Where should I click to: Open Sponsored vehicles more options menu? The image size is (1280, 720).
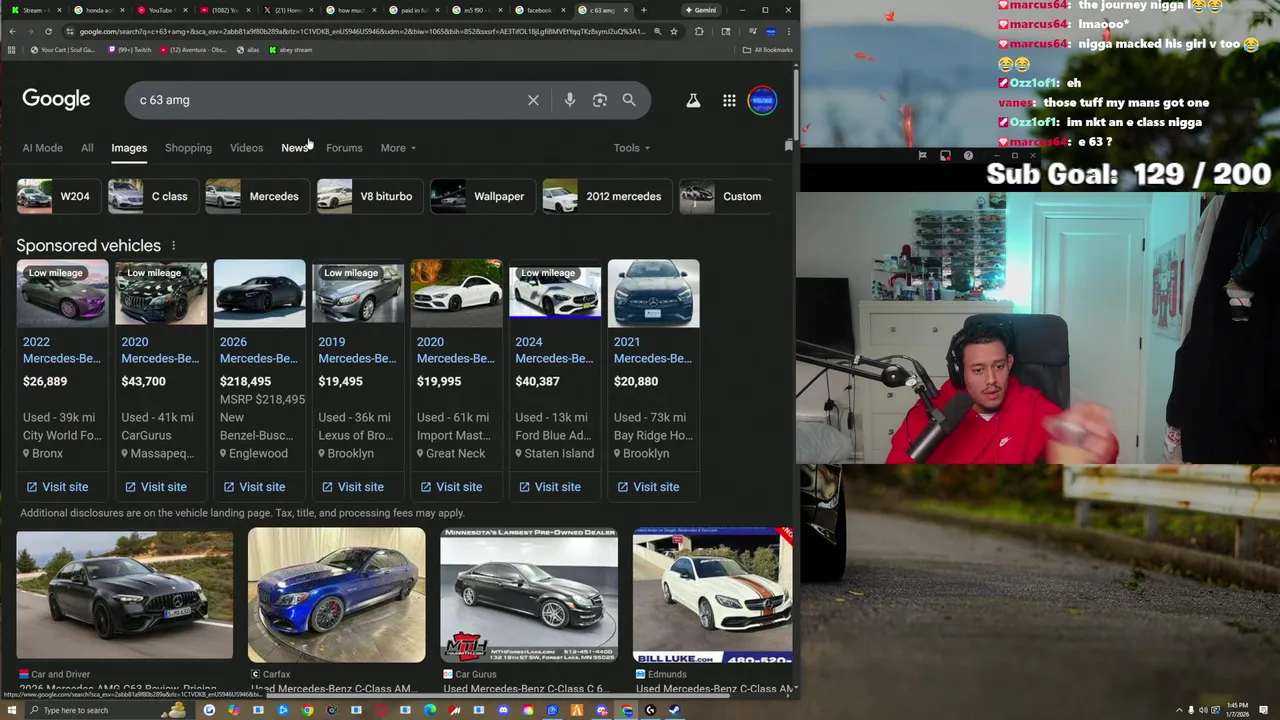pyautogui.click(x=173, y=246)
